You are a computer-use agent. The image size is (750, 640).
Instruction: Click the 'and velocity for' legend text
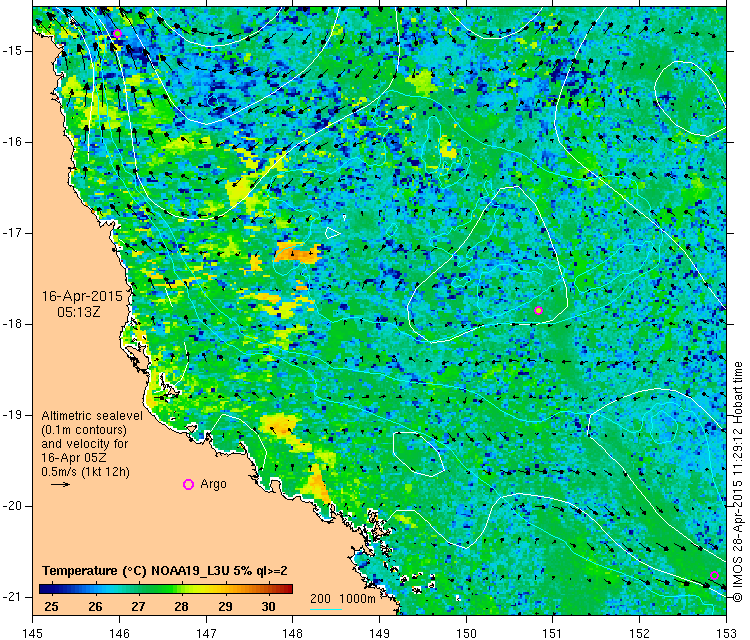coord(85,443)
